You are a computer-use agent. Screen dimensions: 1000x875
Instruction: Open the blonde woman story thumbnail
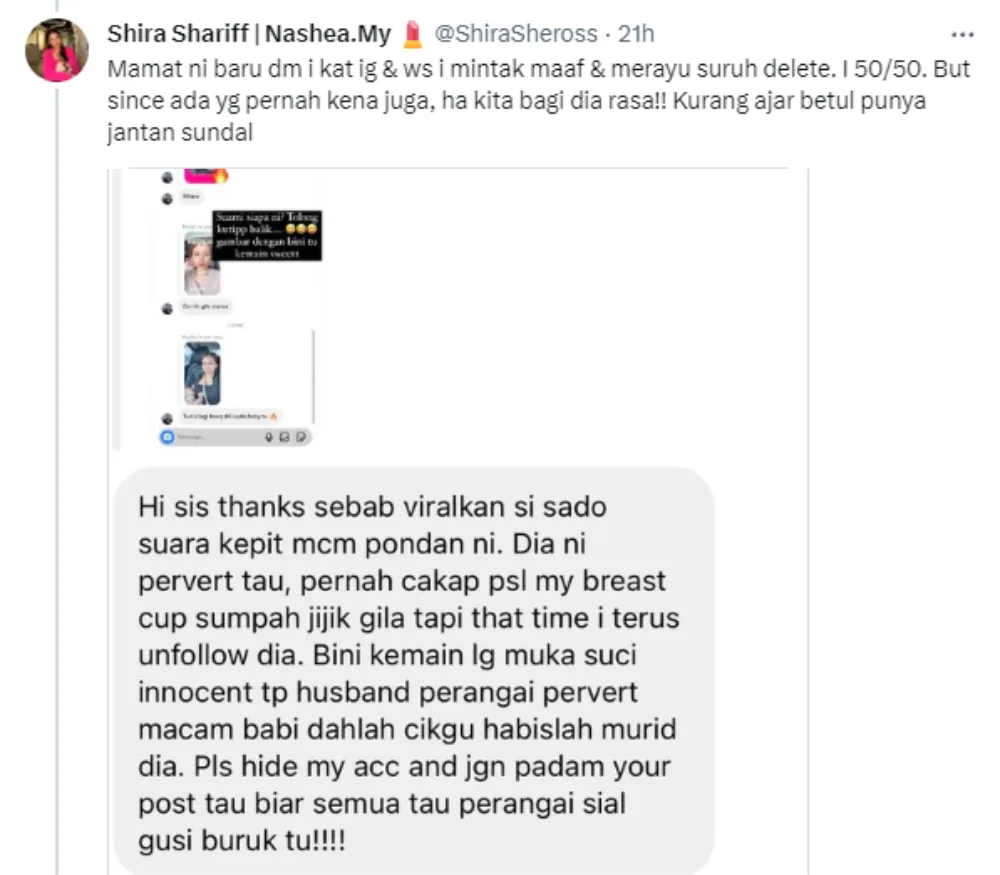pyautogui.click(x=202, y=263)
